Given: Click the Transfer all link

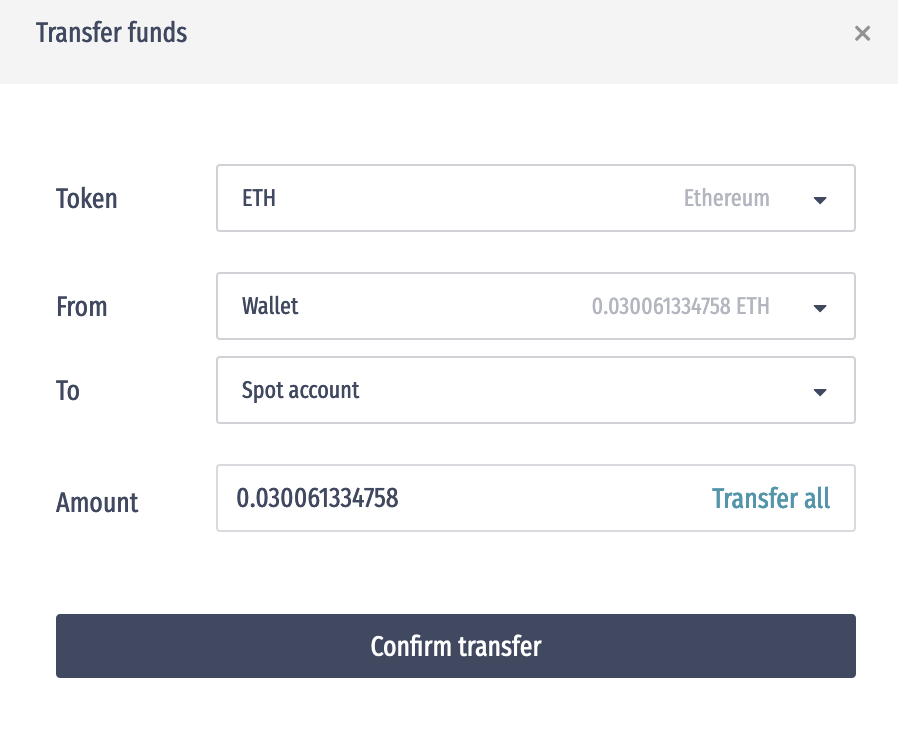Looking at the screenshot, I should tap(771, 498).
